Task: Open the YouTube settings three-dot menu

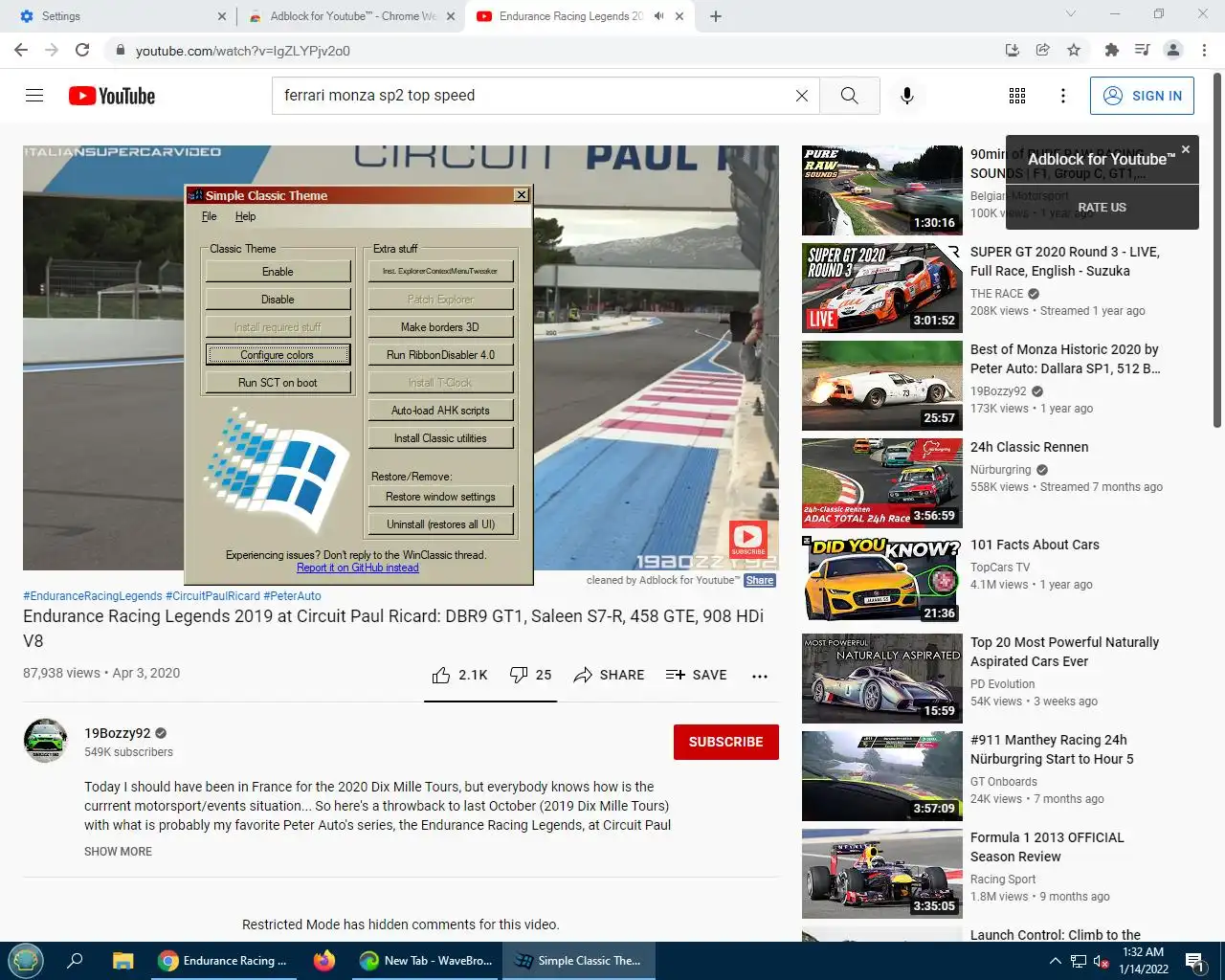Action: [1063, 96]
